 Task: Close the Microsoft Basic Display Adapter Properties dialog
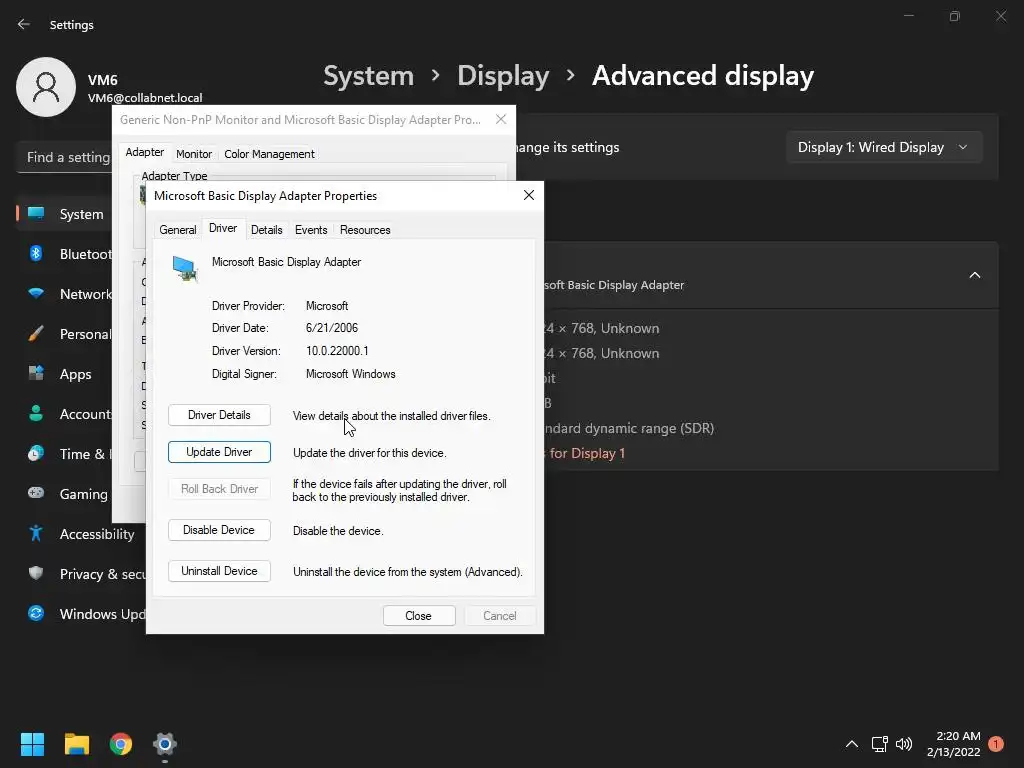529,195
